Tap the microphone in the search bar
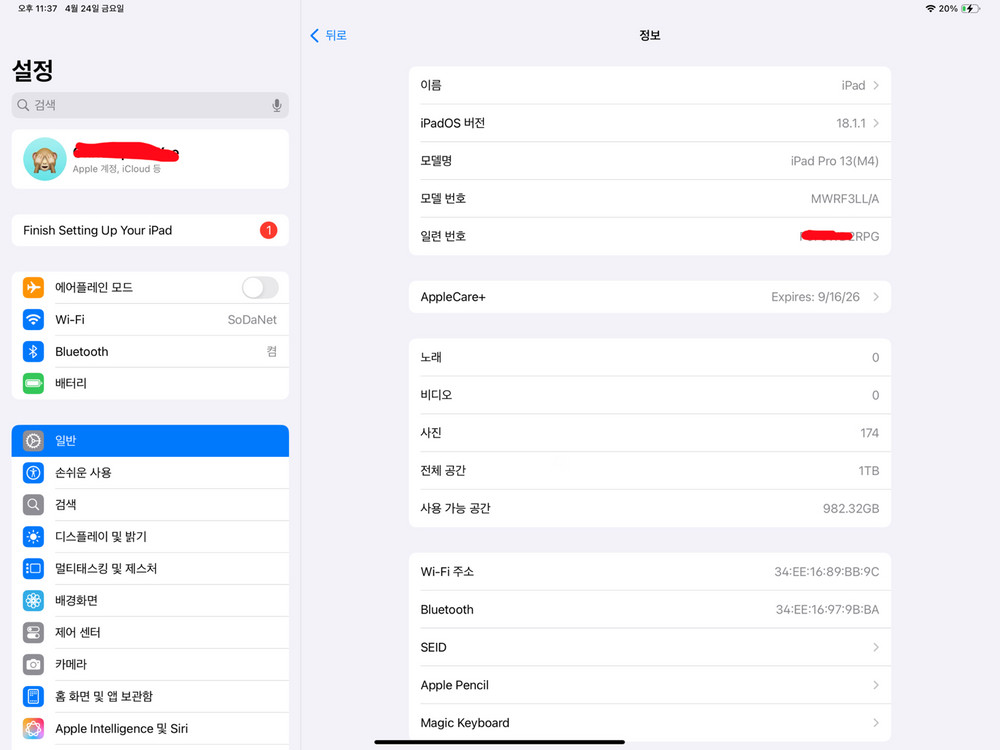 [x=276, y=104]
